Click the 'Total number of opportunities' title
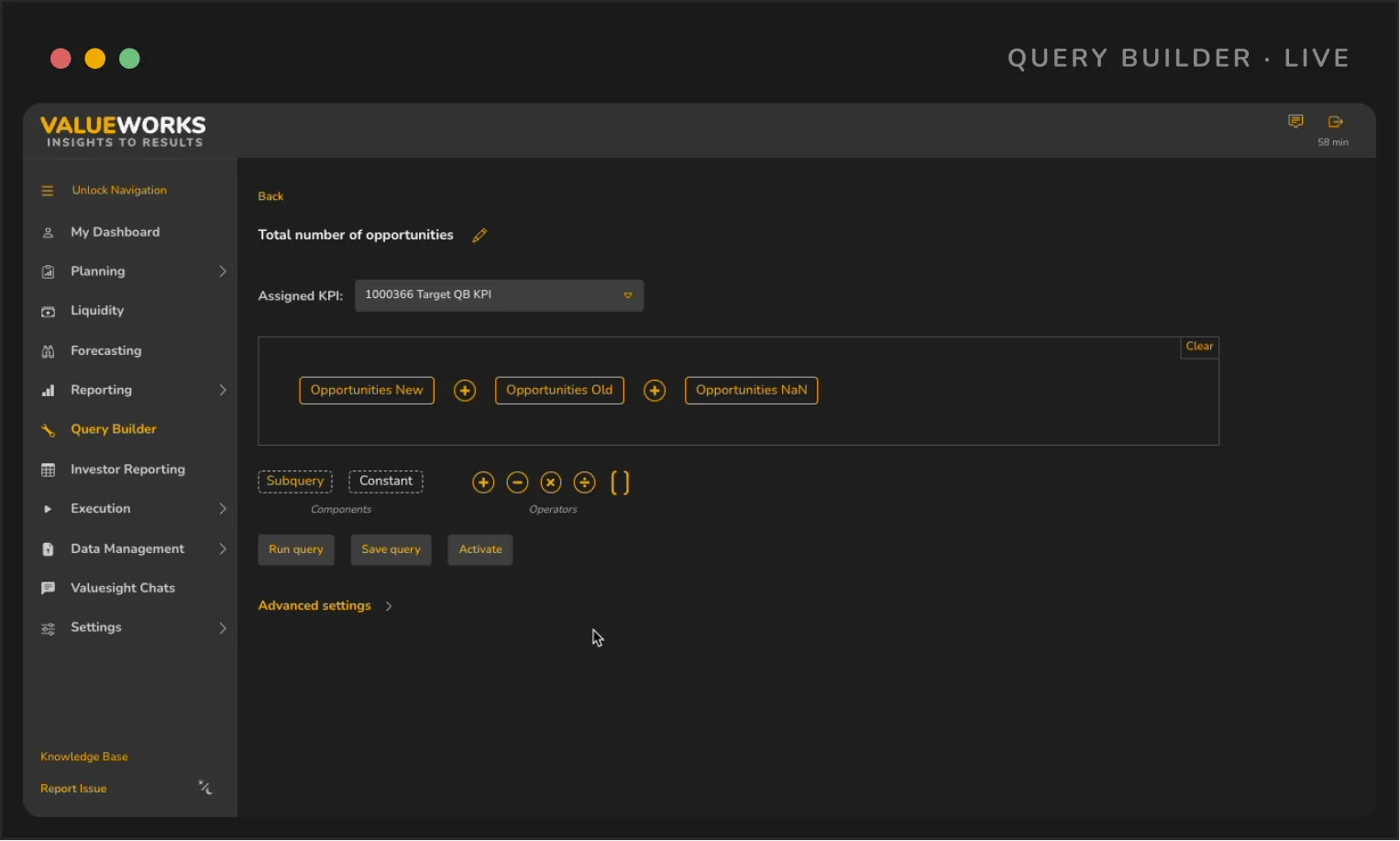The image size is (1400, 841). pos(356,236)
